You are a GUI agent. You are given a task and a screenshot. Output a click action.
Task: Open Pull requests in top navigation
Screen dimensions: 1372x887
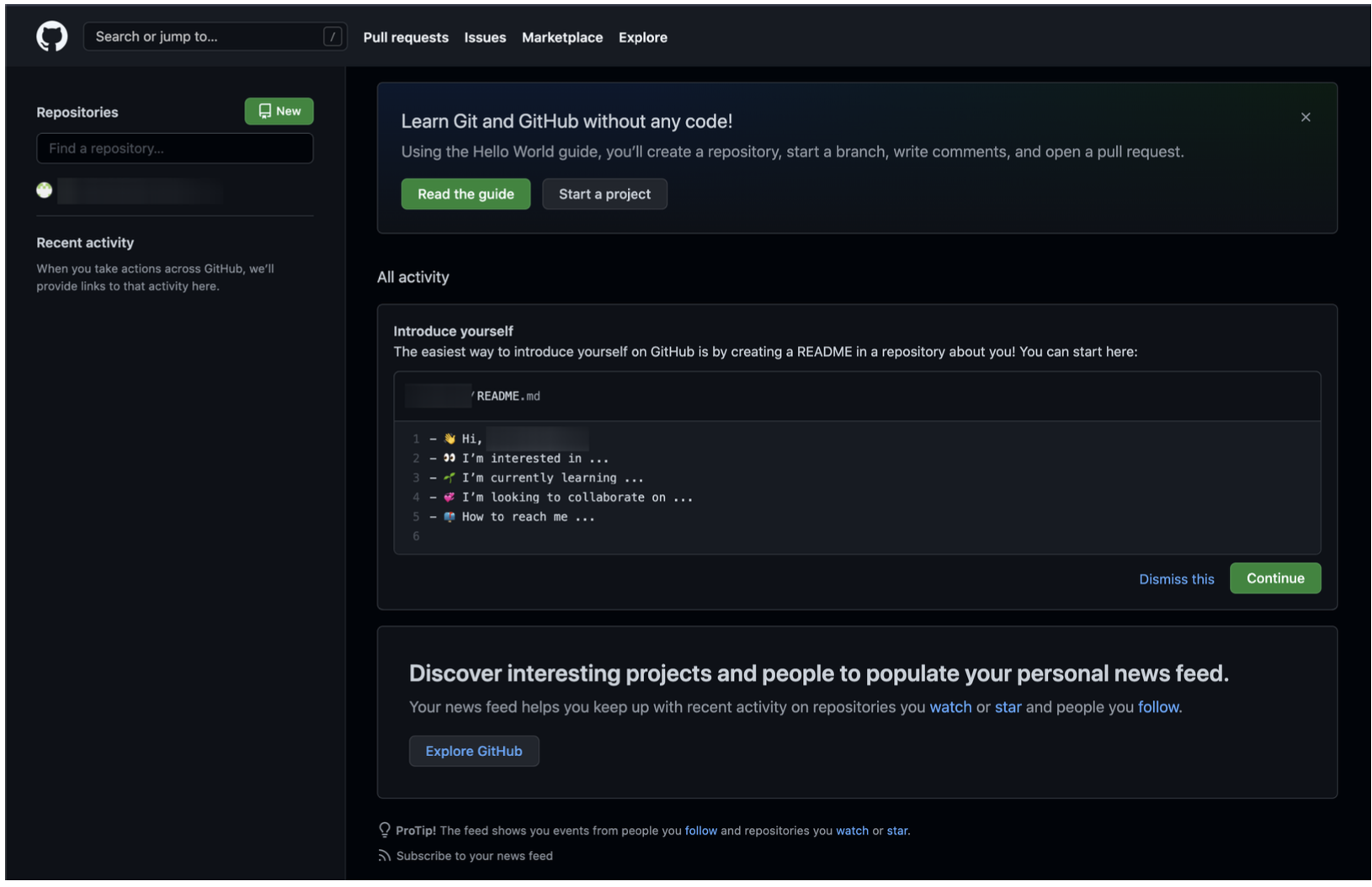tap(406, 38)
